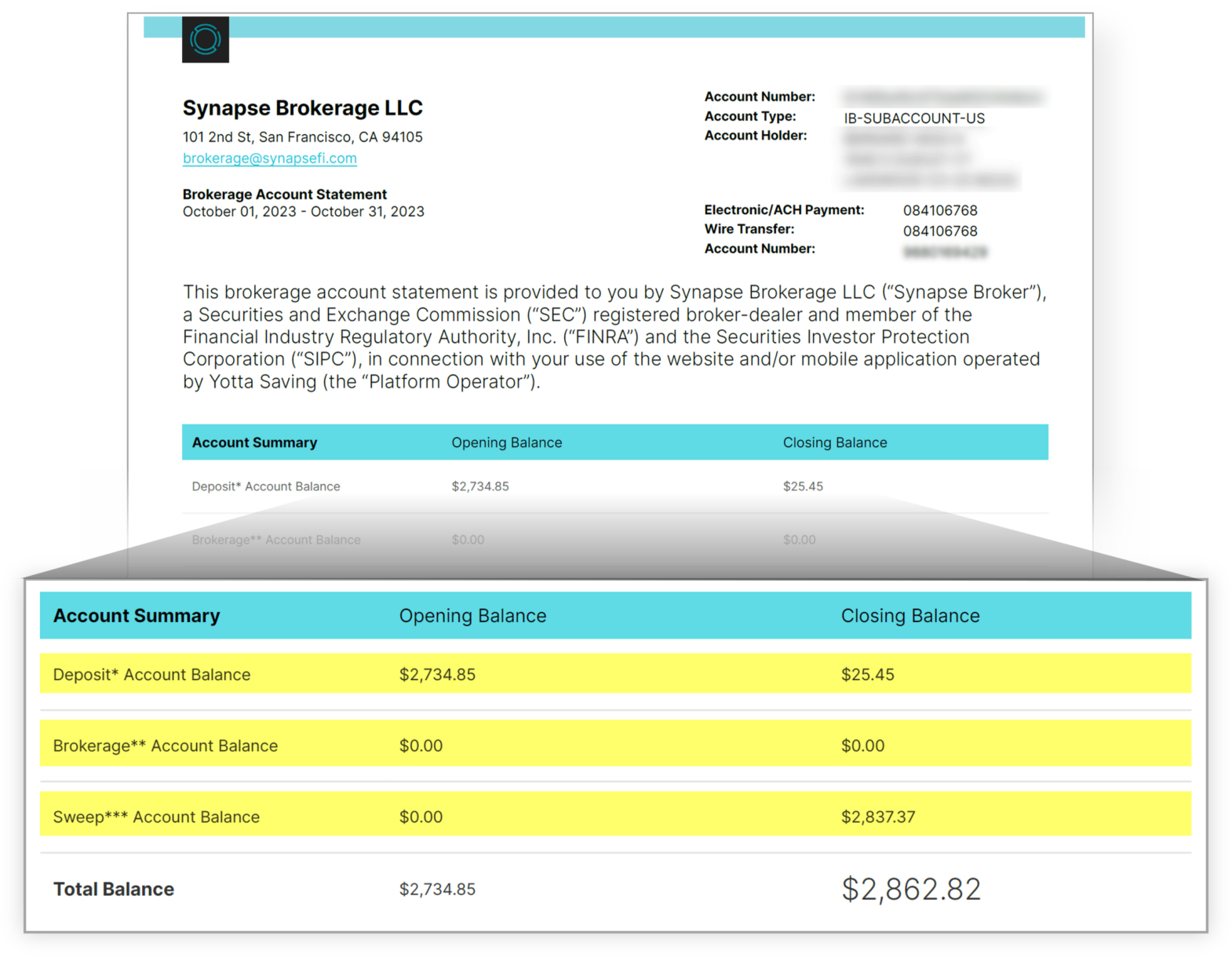The image size is (1232, 957).
Task: Click the blurred Account Number at top
Action: tap(942, 97)
